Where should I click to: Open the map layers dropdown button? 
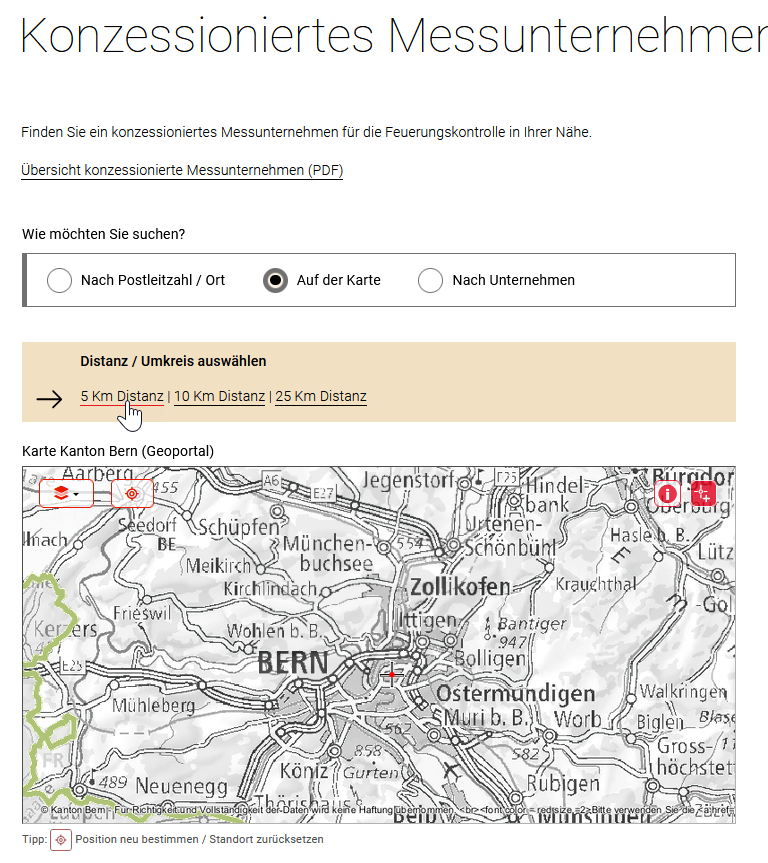tap(67, 493)
